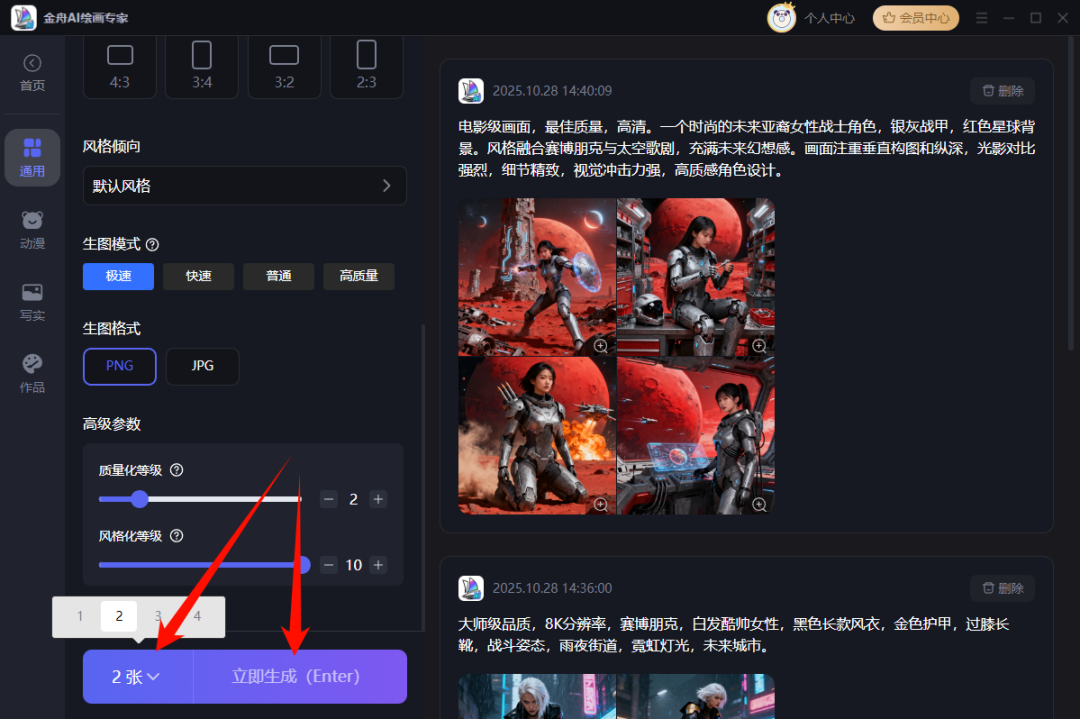Choose PNG output format

[x=120, y=366]
